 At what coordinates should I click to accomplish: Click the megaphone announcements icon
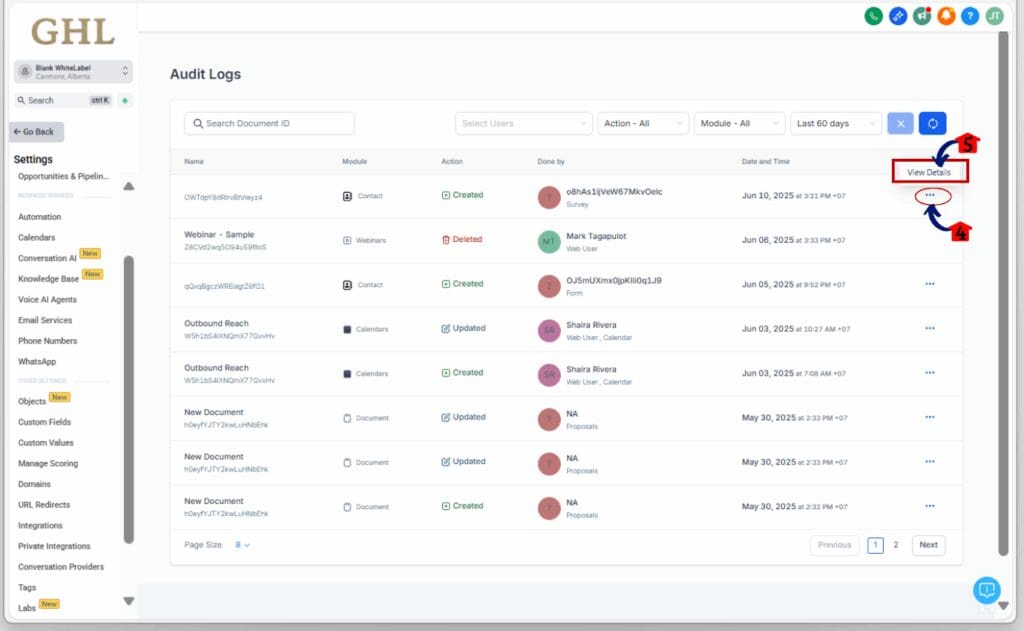click(922, 16)
